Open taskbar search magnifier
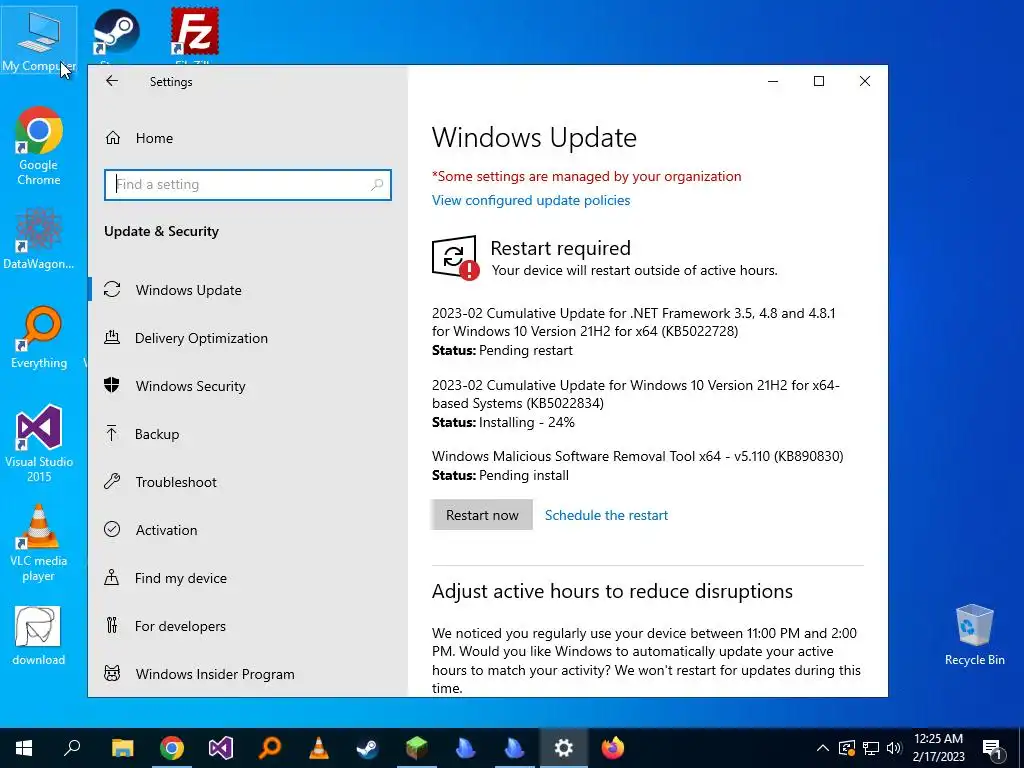This screenshot has width=1024, height=768. tap(72, 748)
